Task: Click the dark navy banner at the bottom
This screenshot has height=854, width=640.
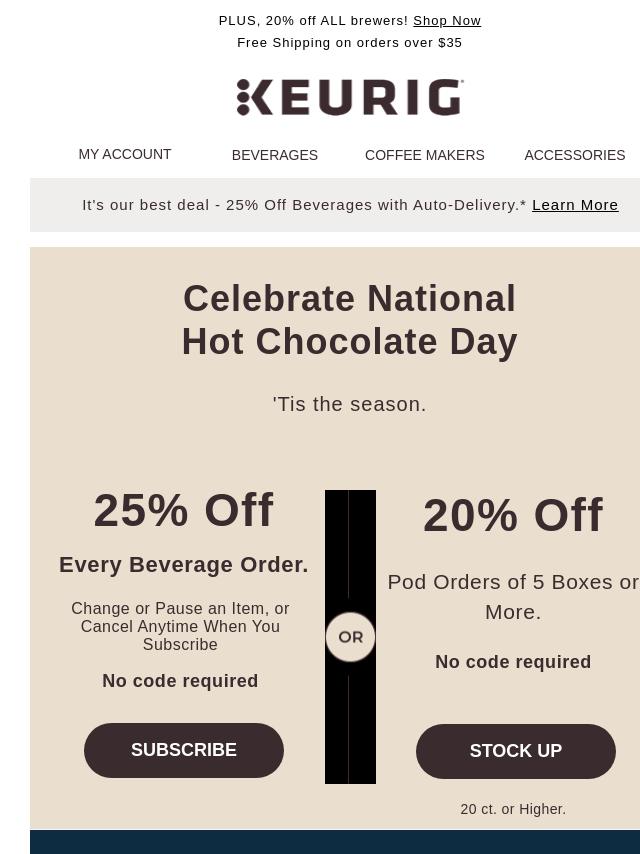Action: tap(335, 842)
